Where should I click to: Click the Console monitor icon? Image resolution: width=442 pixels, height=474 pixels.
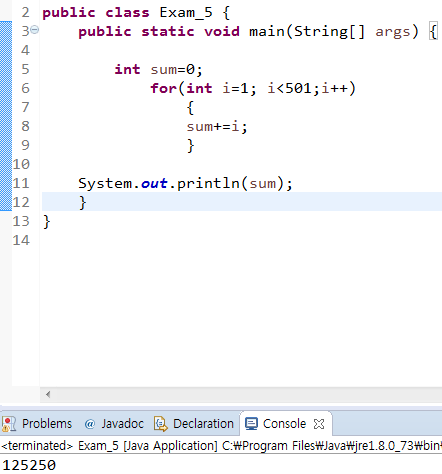tap(251, 424)
